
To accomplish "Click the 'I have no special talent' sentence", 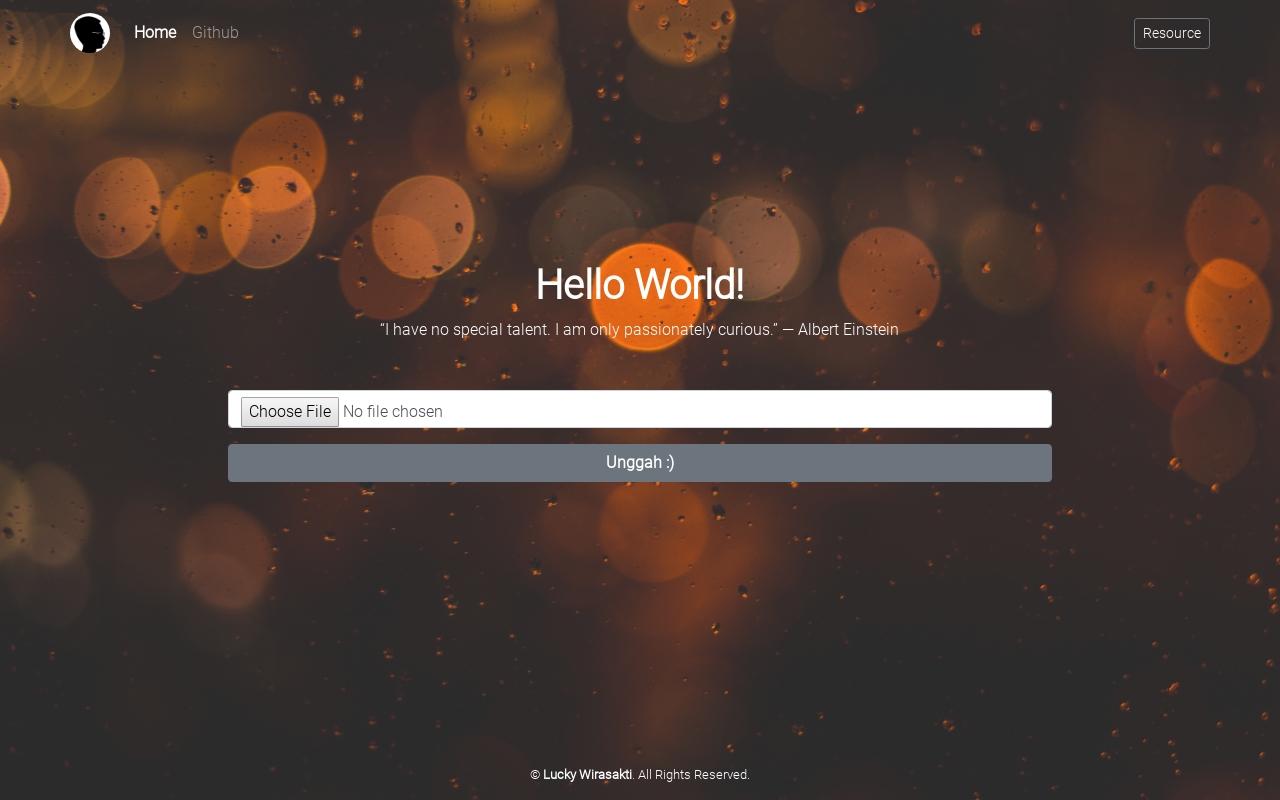I will click(x=466, y=329).
